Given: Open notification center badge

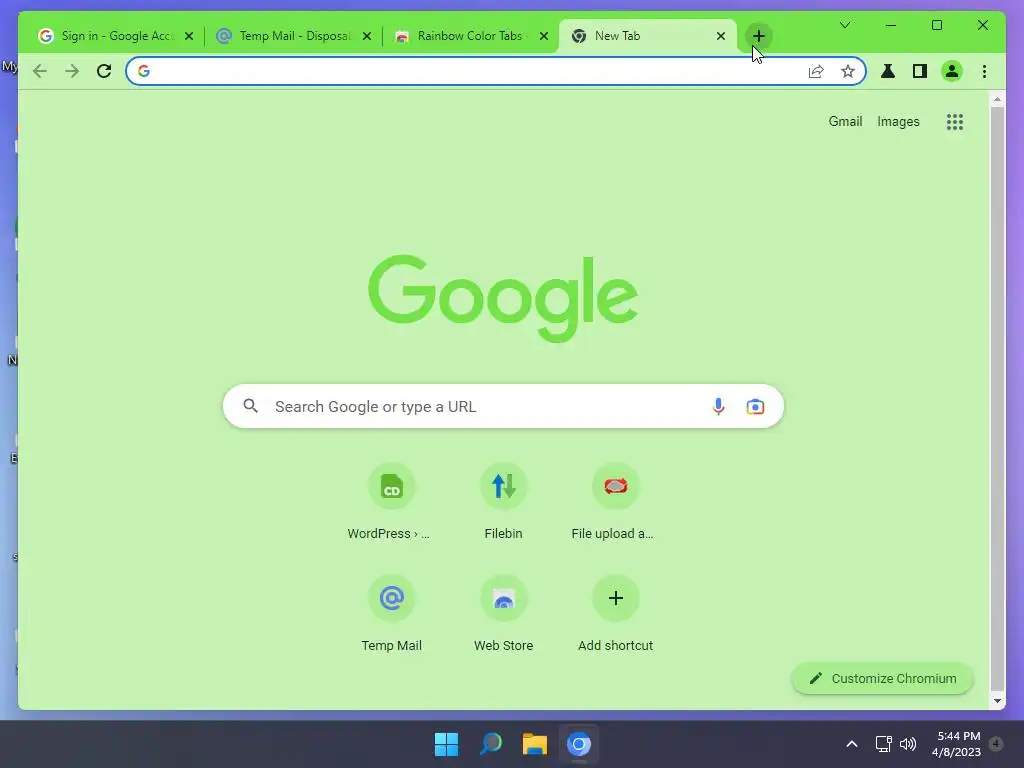Looking at the screenshot, I should (996, 744).
